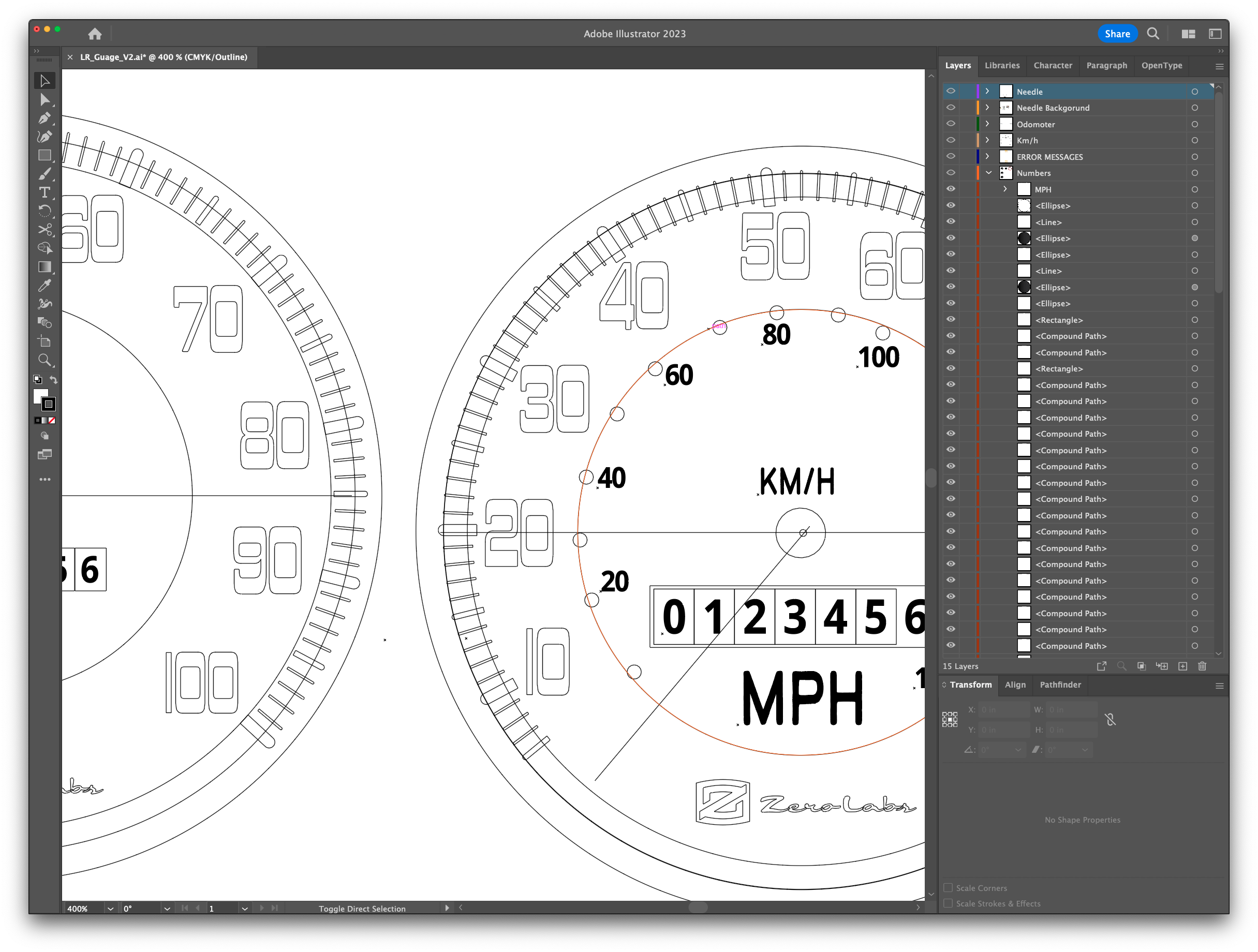Viewport: 1258px width, 952px height.
Task: Delete selection using the trash icon
Action: click(1202, 666)
